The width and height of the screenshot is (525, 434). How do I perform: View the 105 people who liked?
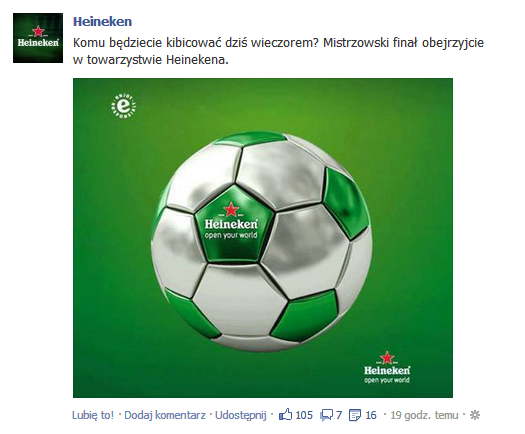point(304,415)
